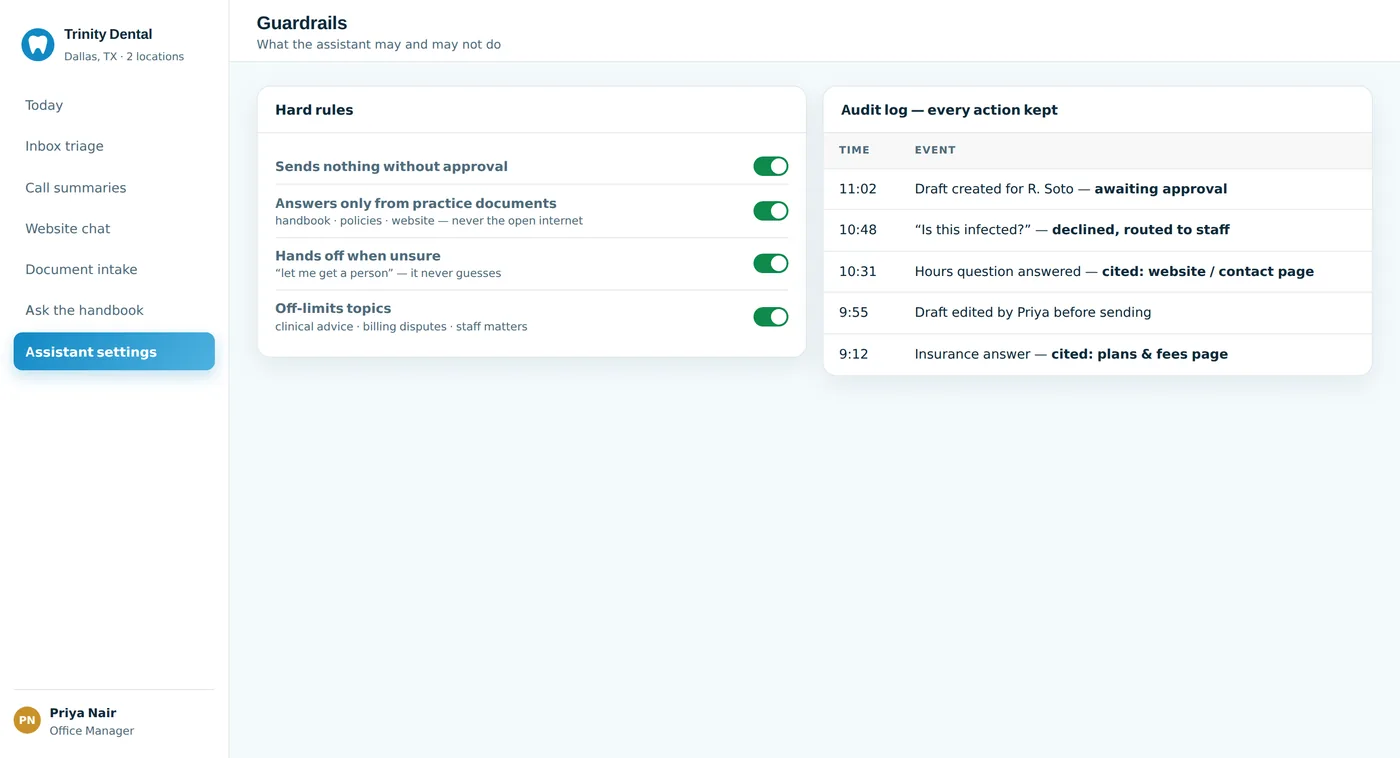The image size is (1400, 758).
Task: Click Priya Nair profile name
Action: [83, 713]
